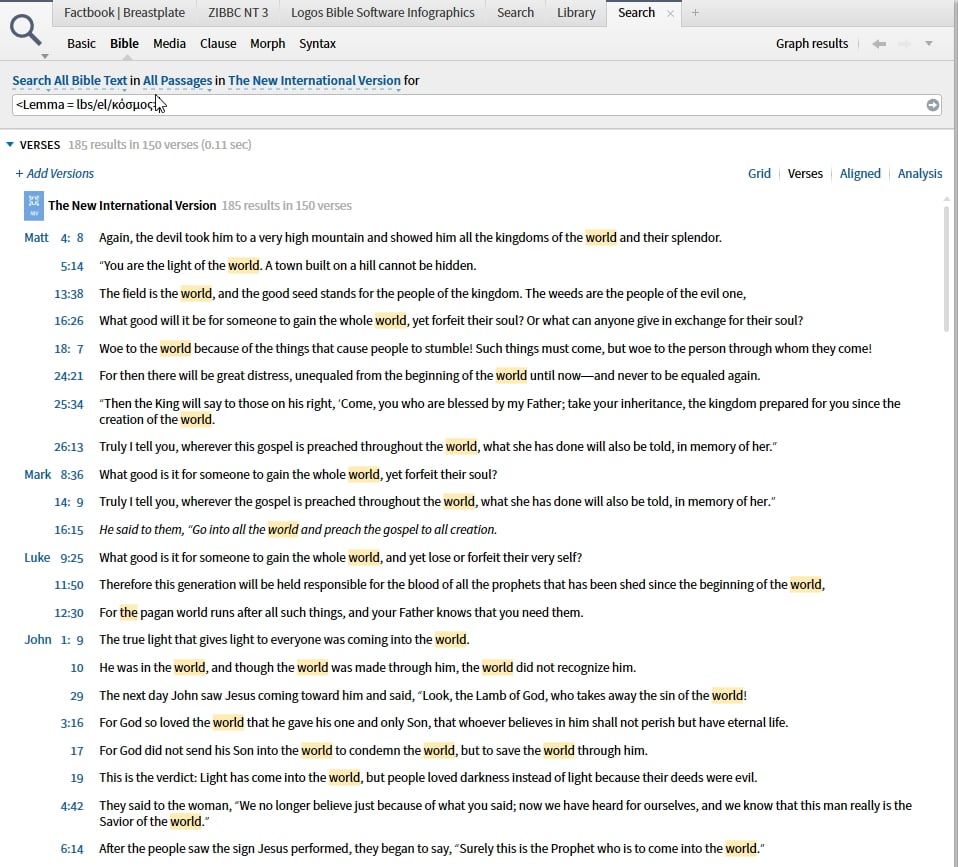
Task: Open the Luke 11:50 reference
Action: 68,585
